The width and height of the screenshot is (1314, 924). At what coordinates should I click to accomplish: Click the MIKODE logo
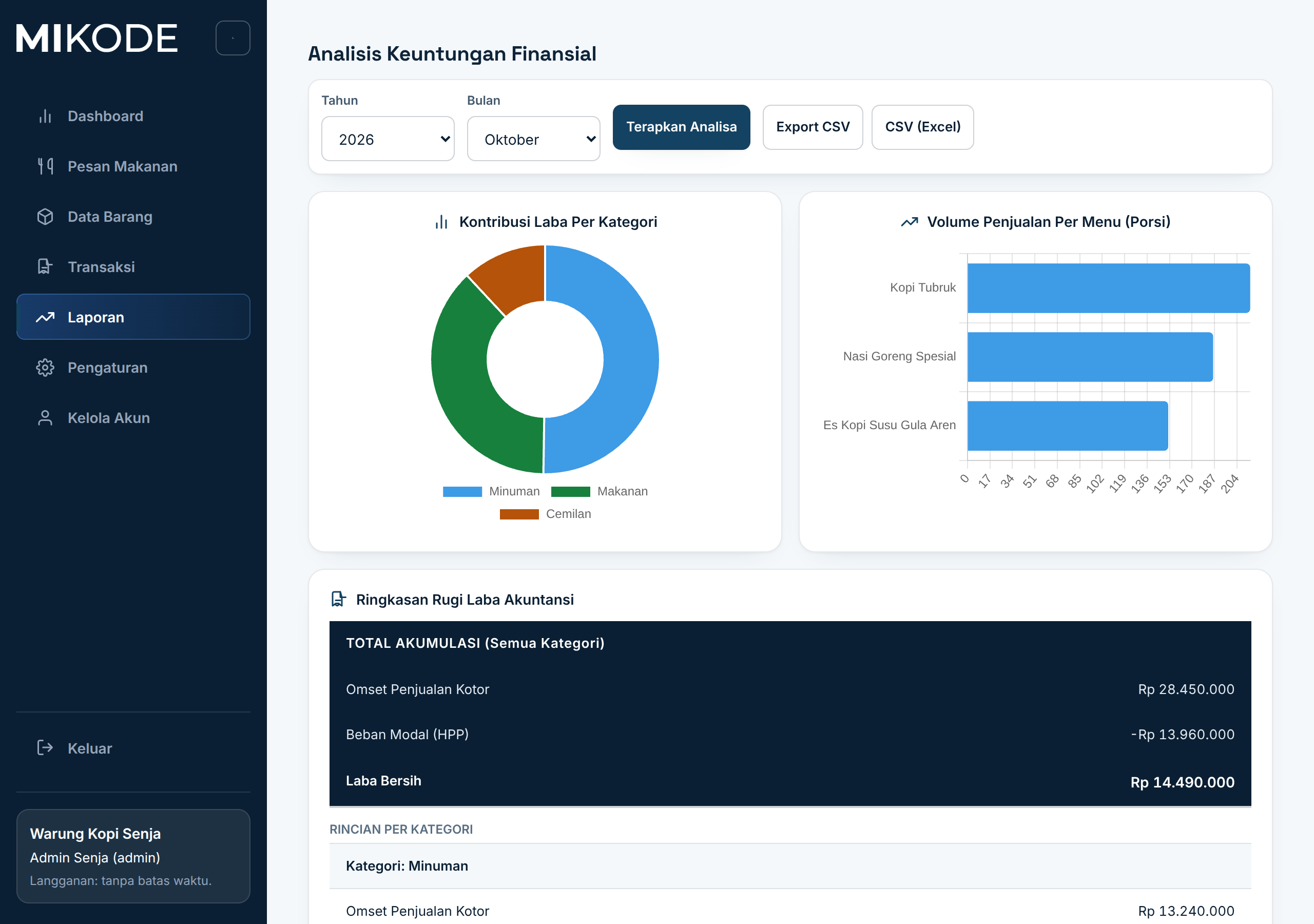pyautogui.click(x=96, y=38)
